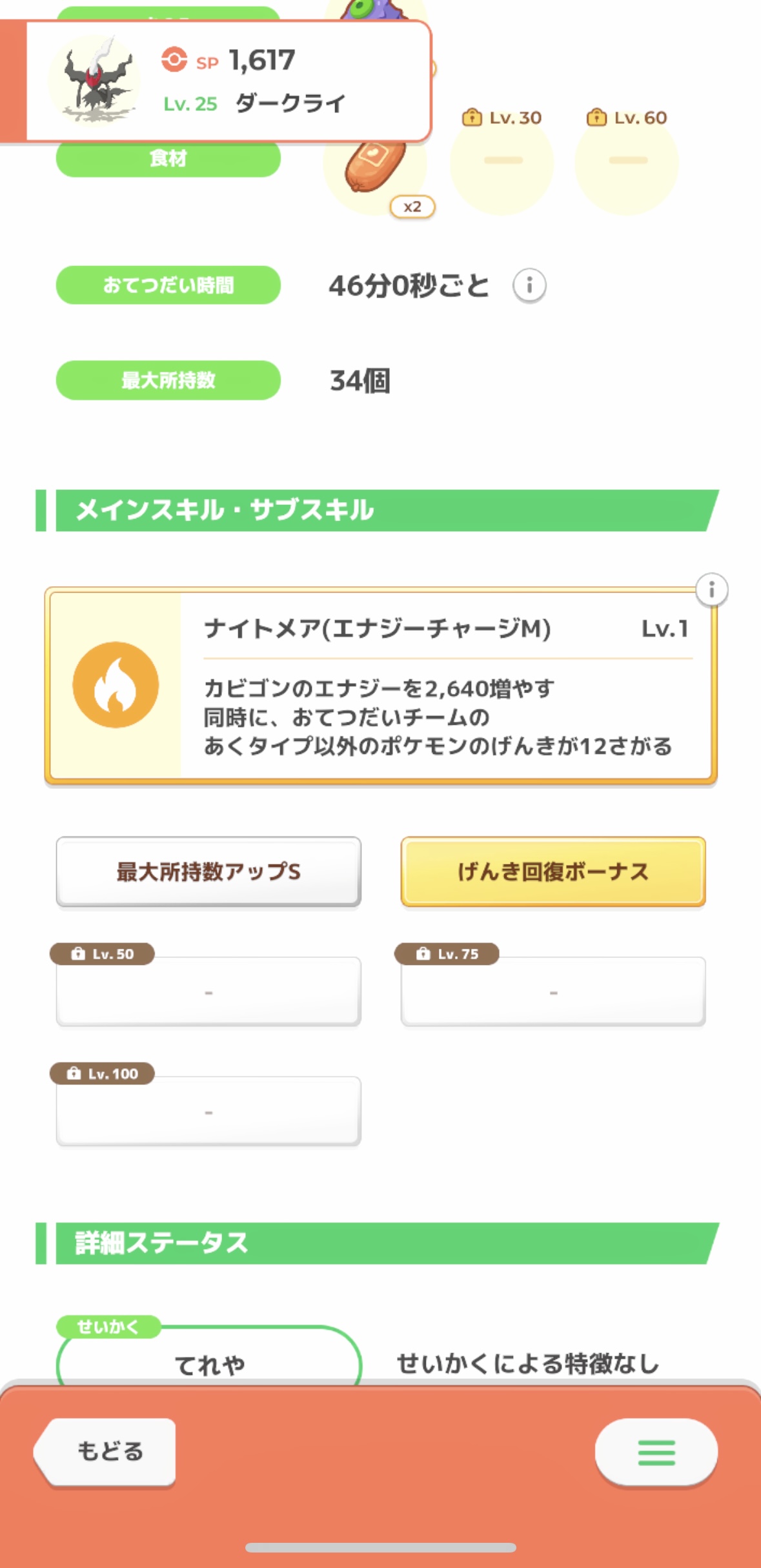Tap the locked Lv. 100 sub skill slot

pyautogui.click(x=208, y=1111)
